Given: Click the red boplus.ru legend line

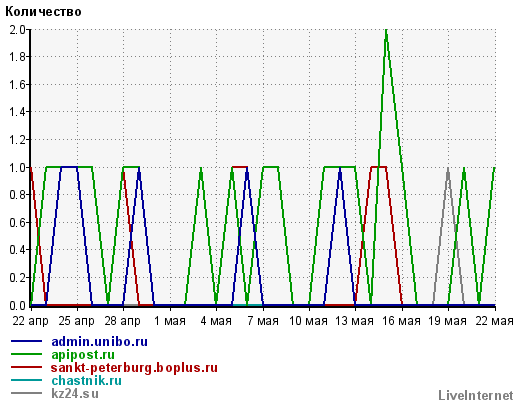Looking at the screenshot, I should (x=27, y=367).
